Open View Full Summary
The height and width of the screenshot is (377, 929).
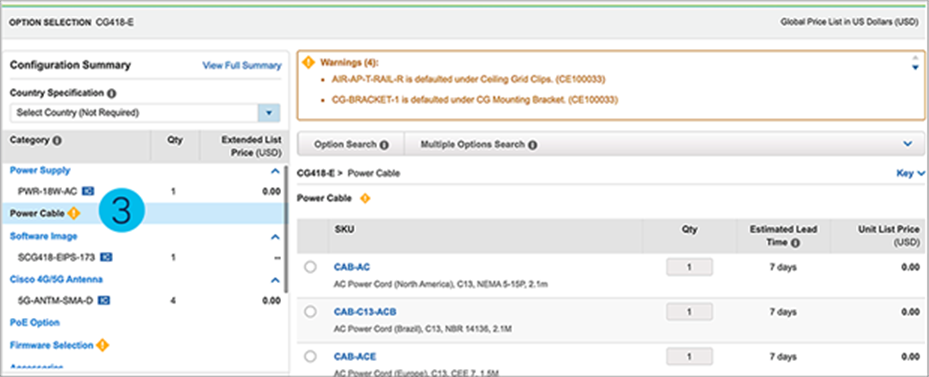pos(242,66)
